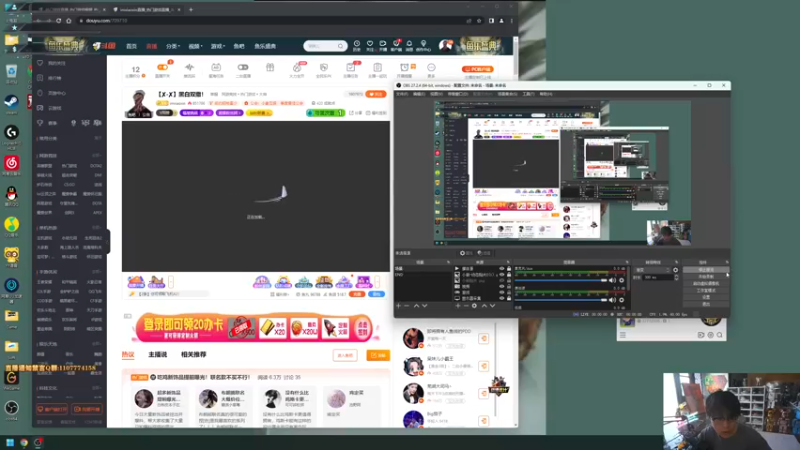The height and width of the screenshot is (450, 800).
Task: Adjust second mixer channel volume slider in OBS
Action: [561, 300]
